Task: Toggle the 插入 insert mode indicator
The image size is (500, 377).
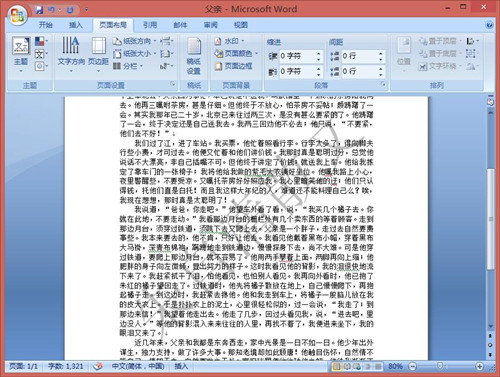Action: point(181,366)
